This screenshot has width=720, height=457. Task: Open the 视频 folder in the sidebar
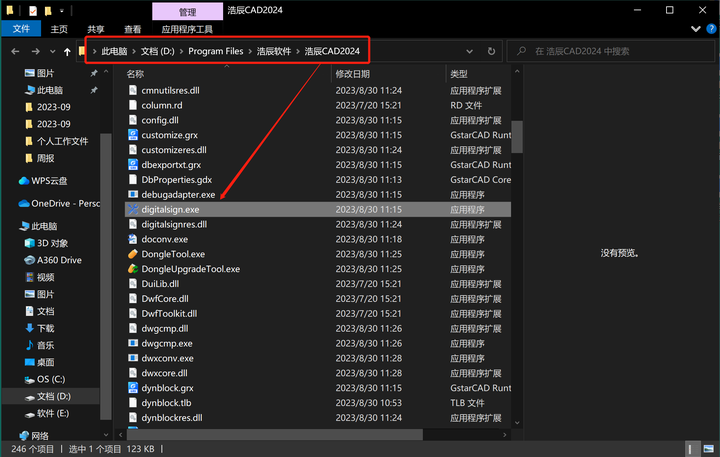(x=39, y=277)
